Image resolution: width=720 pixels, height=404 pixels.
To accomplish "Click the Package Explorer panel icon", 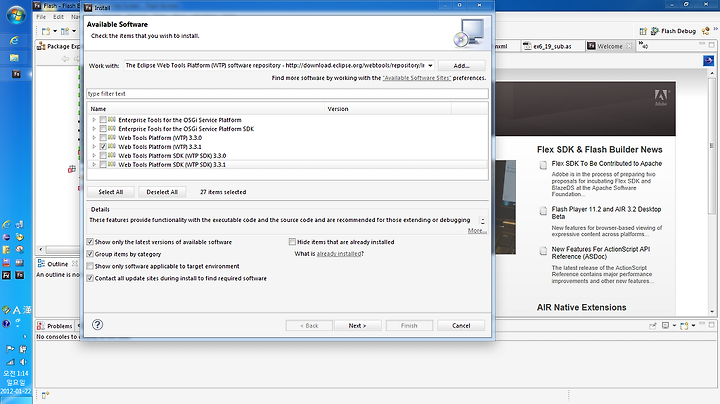I will [x=41, y=46].
